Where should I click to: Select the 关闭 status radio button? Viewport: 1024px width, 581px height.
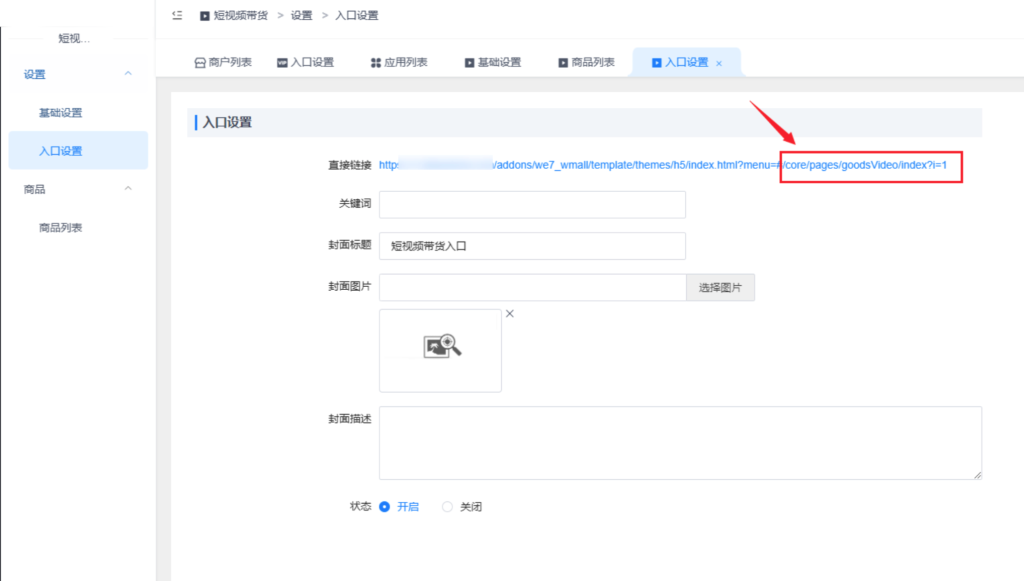click(x=447, y=507)
